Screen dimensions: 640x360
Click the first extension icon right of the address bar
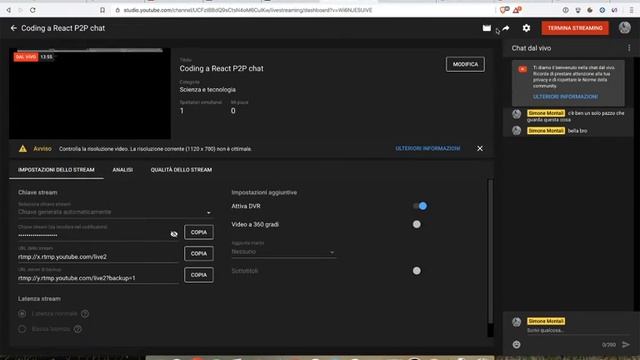(x=566, y=10)
